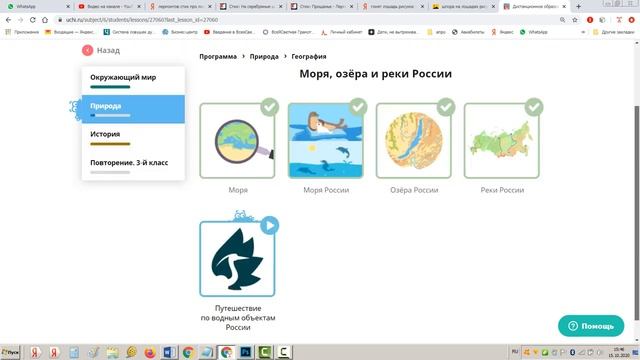Image resolution: width=640 pixels, height=360 pixels.
Task: Open Photoshop from the taskbar
Action: [x=246, y=352]
